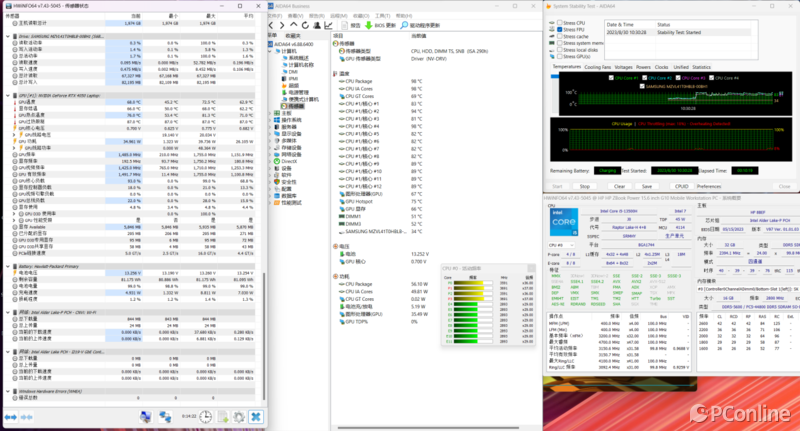Viewport: 800px width, 431px height.
Task: Open HWiNFO sensor settings gear
Action: click(x=239, y=417)
